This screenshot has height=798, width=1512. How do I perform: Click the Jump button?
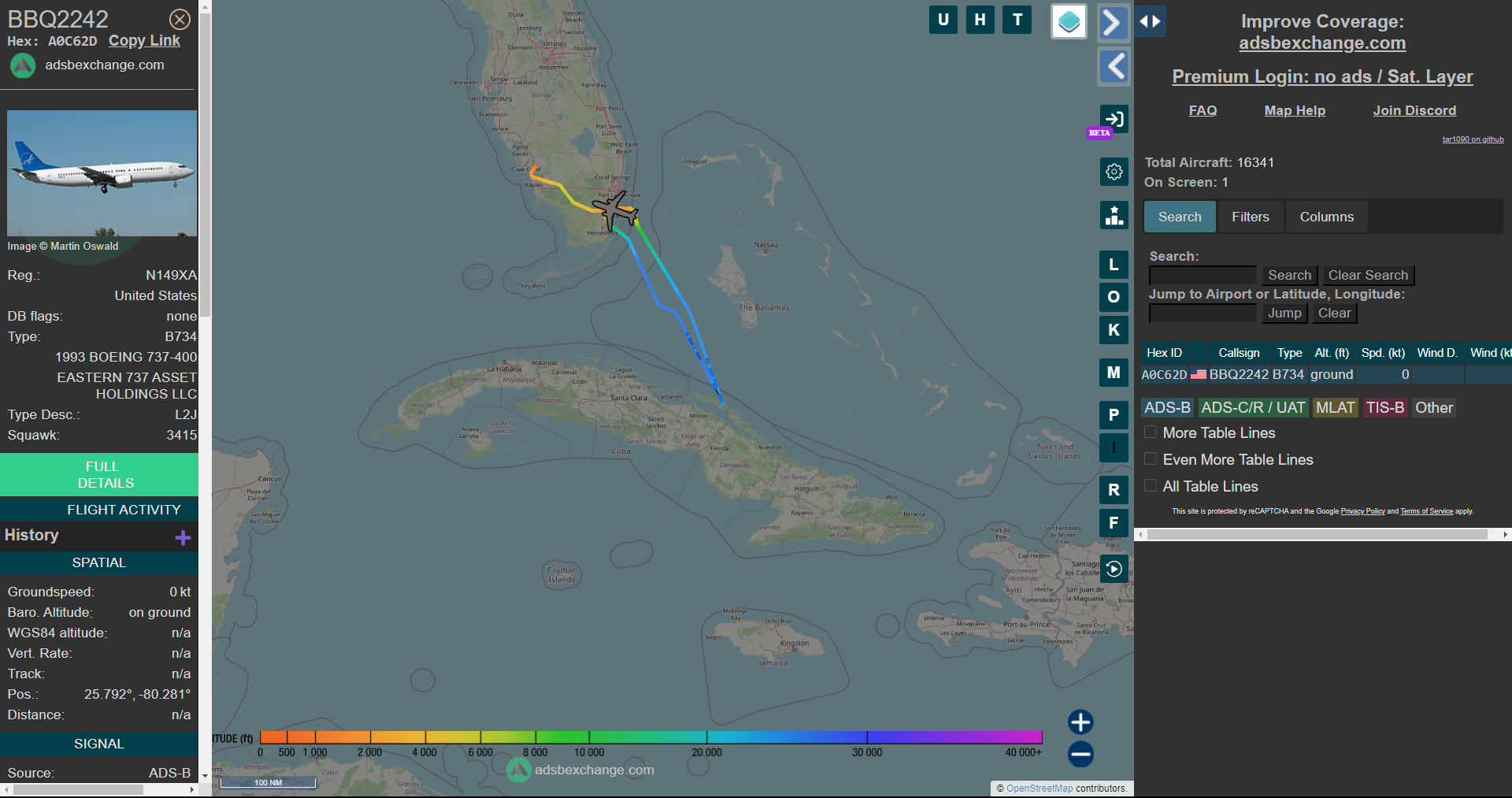(x=1284, y=313)
